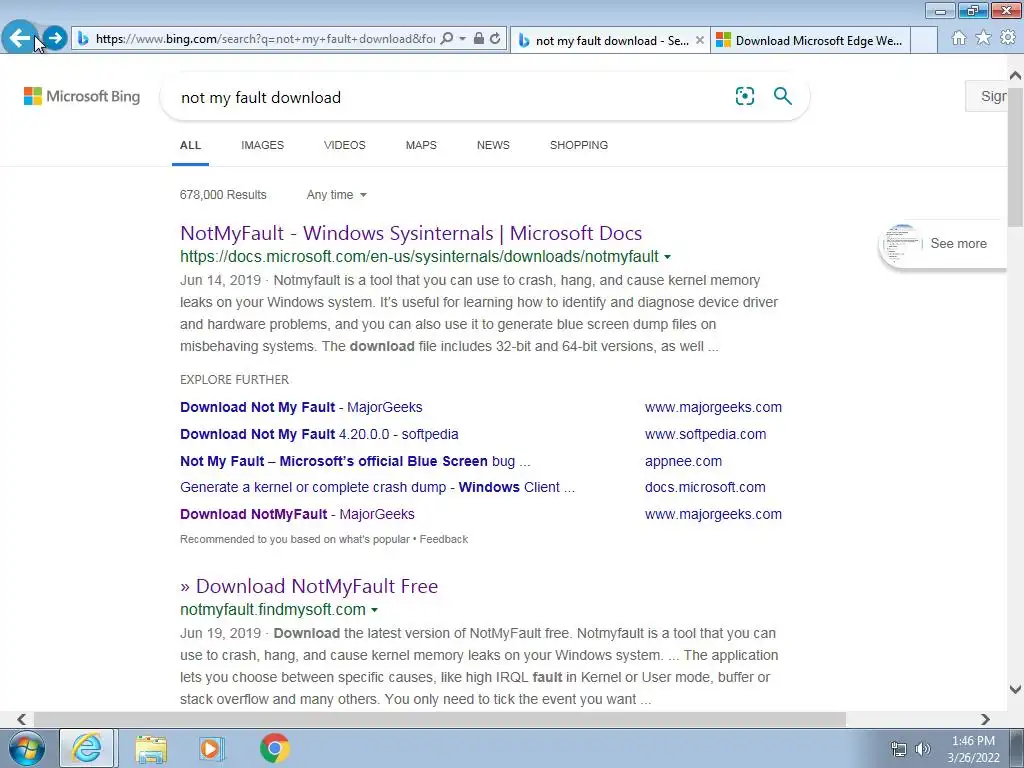The image size is (1024, 768).
Task: Open Google Chrome from taskbar
Action: (x=274, y=748)
